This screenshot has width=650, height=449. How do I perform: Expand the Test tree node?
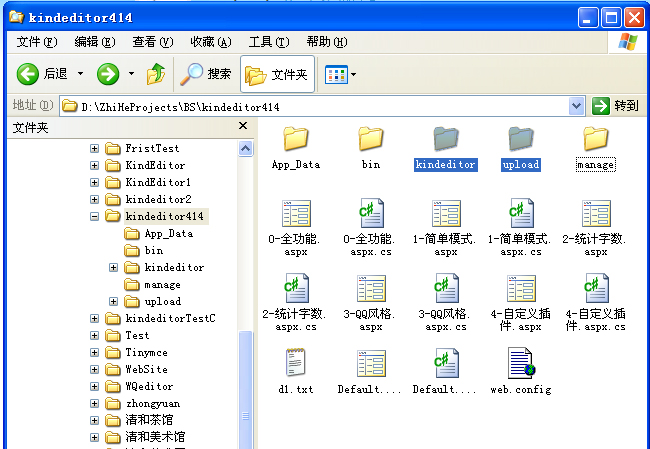[95, 335]
